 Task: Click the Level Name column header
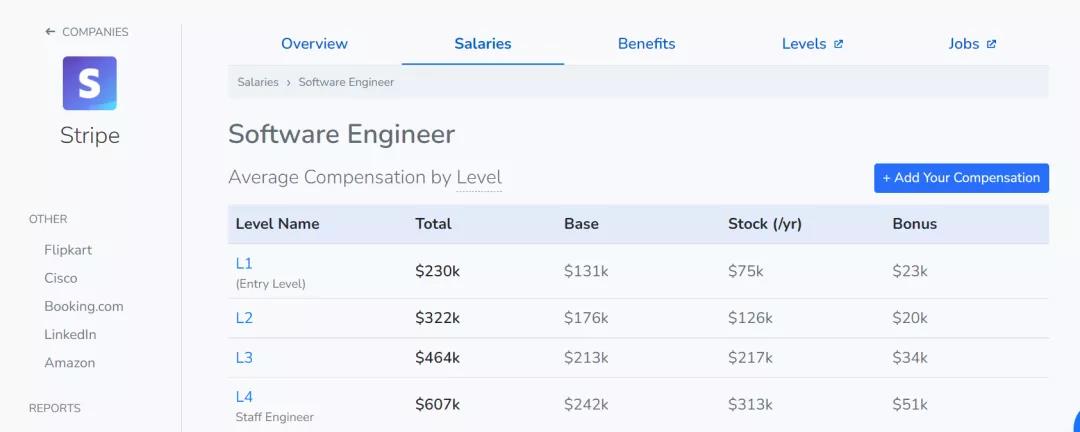pos(278,224)
